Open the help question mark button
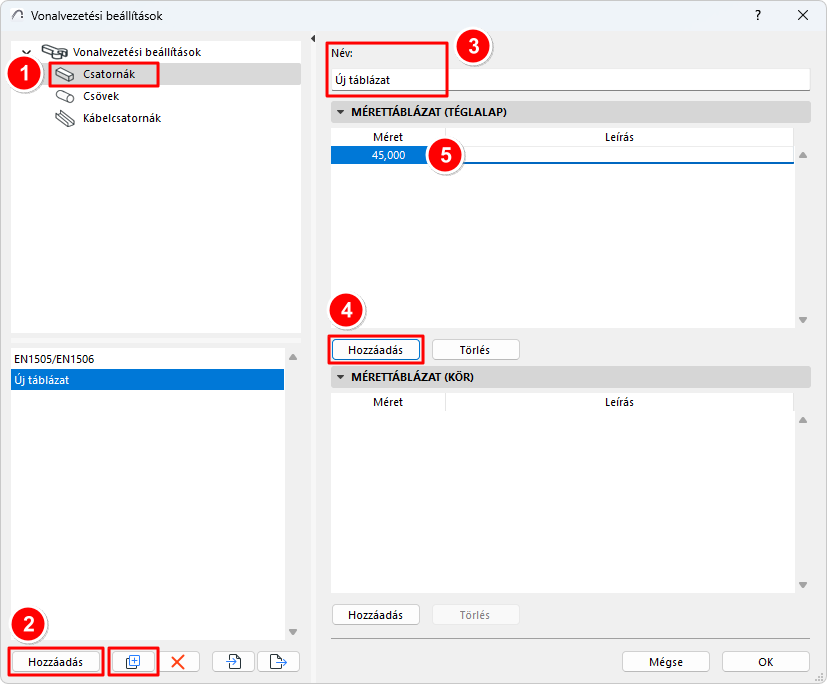Image resolution: width=827 pixels, height=684 pixels. 758,15
